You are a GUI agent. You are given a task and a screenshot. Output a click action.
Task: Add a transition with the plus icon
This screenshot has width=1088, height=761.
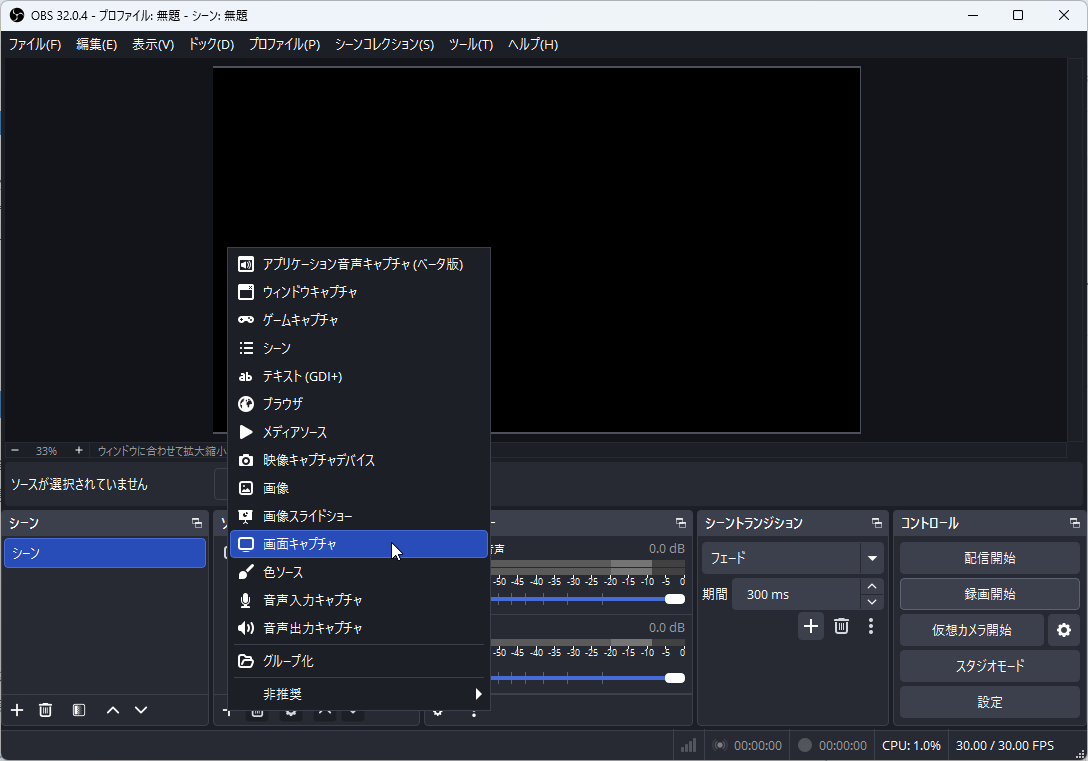[x=810, y=626]
